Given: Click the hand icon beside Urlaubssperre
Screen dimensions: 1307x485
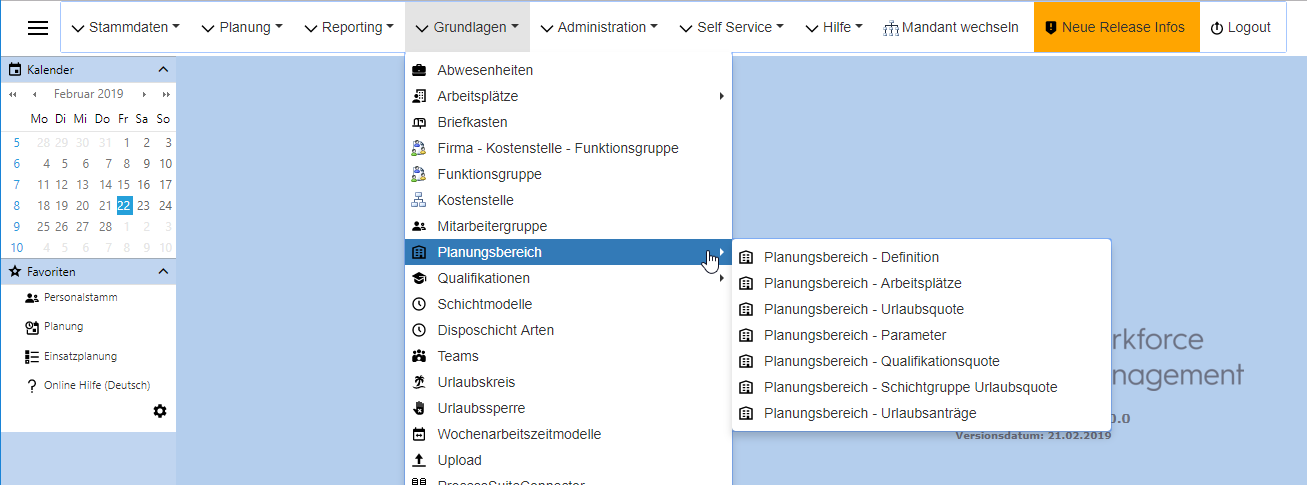Looking at the screenshot, I should (x=419, y=408).
